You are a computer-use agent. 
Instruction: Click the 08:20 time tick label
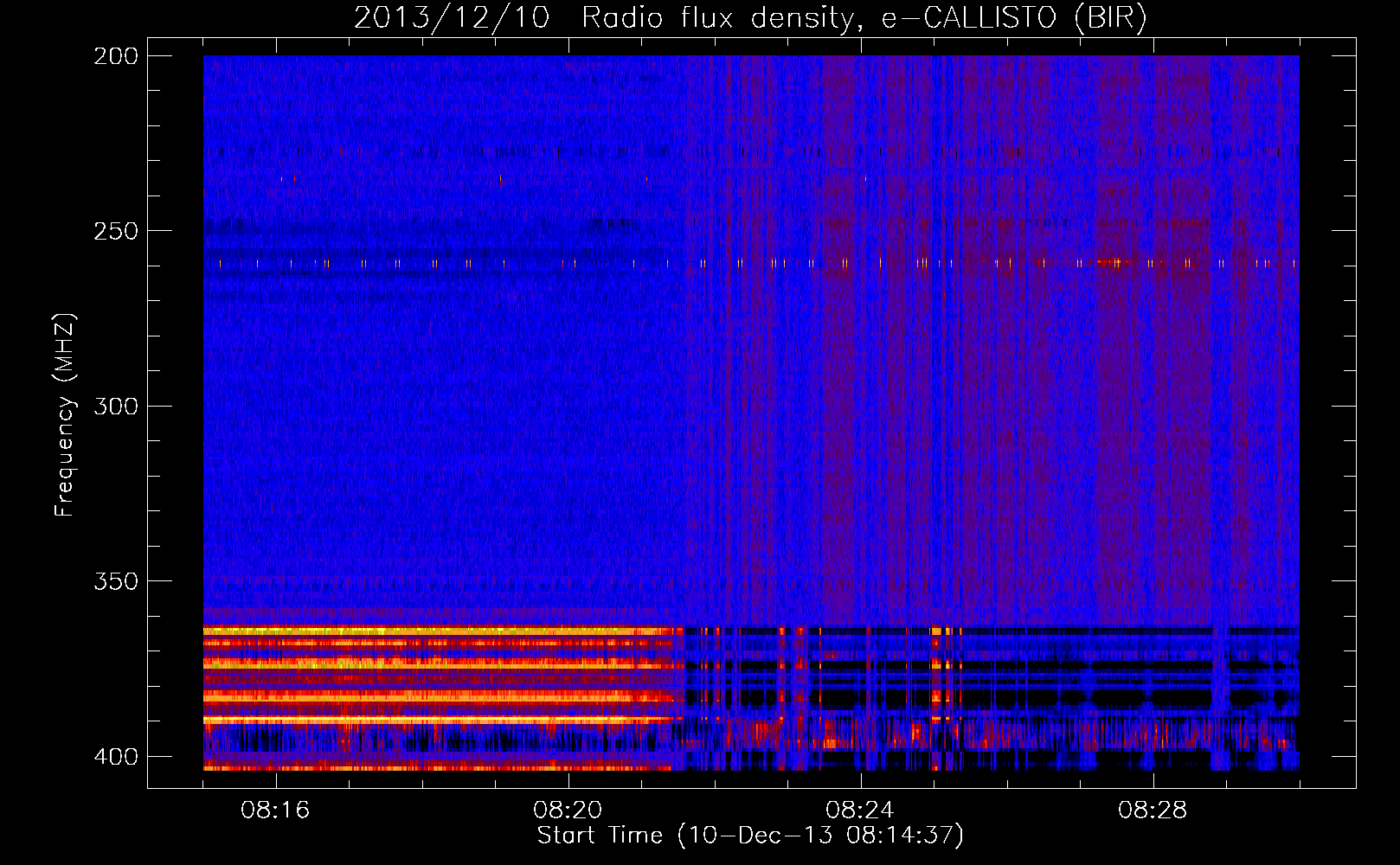568,811
